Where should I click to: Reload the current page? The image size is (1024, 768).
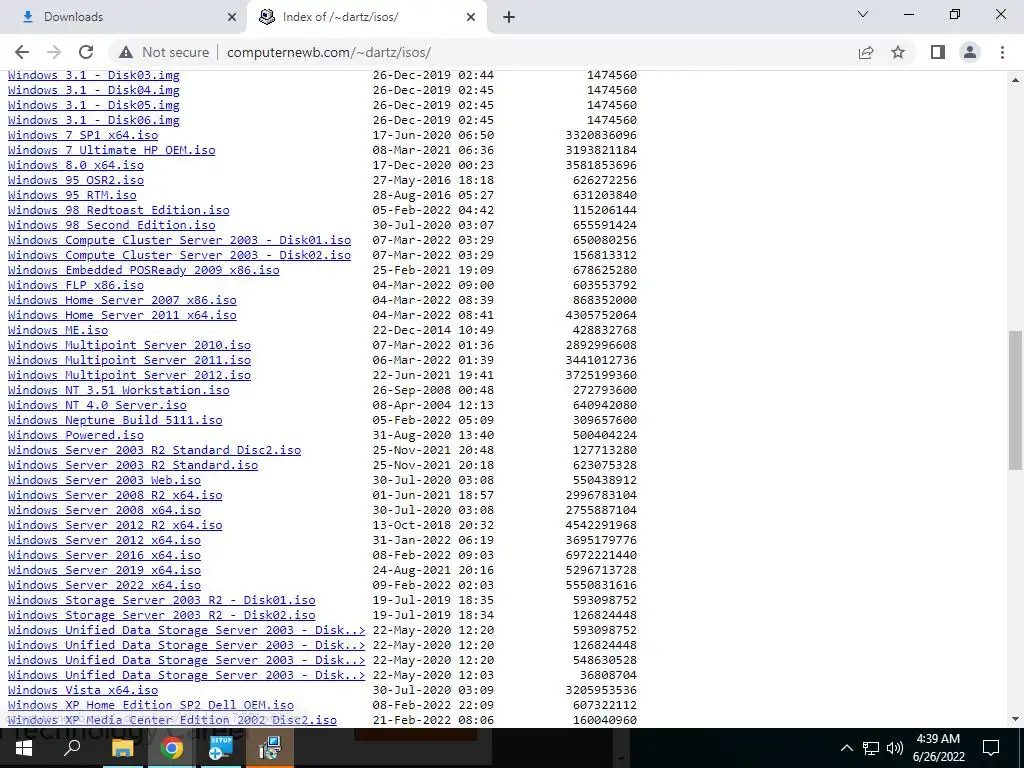coord(86,52)
